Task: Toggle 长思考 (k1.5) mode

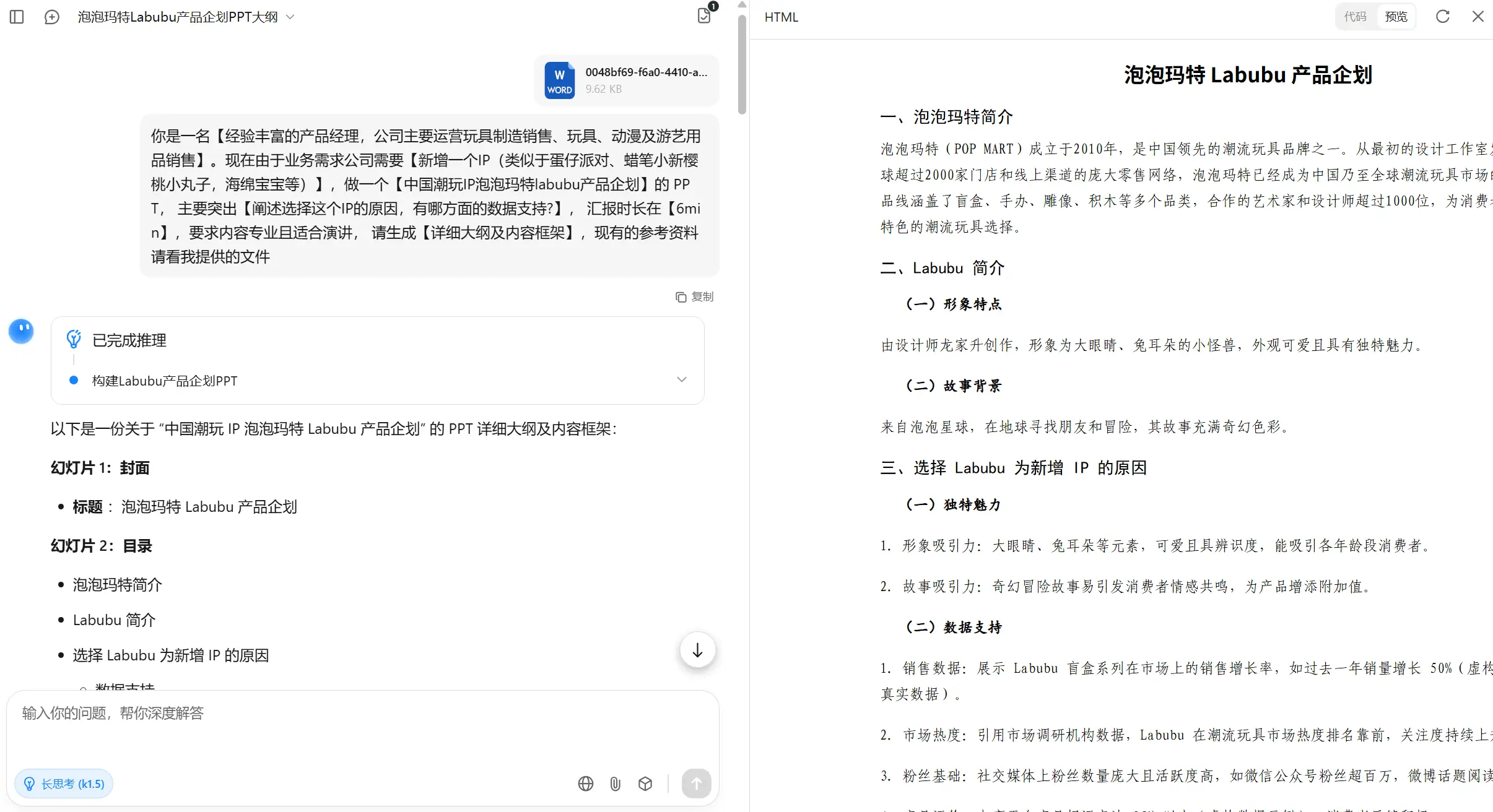Action: point(64,784)
